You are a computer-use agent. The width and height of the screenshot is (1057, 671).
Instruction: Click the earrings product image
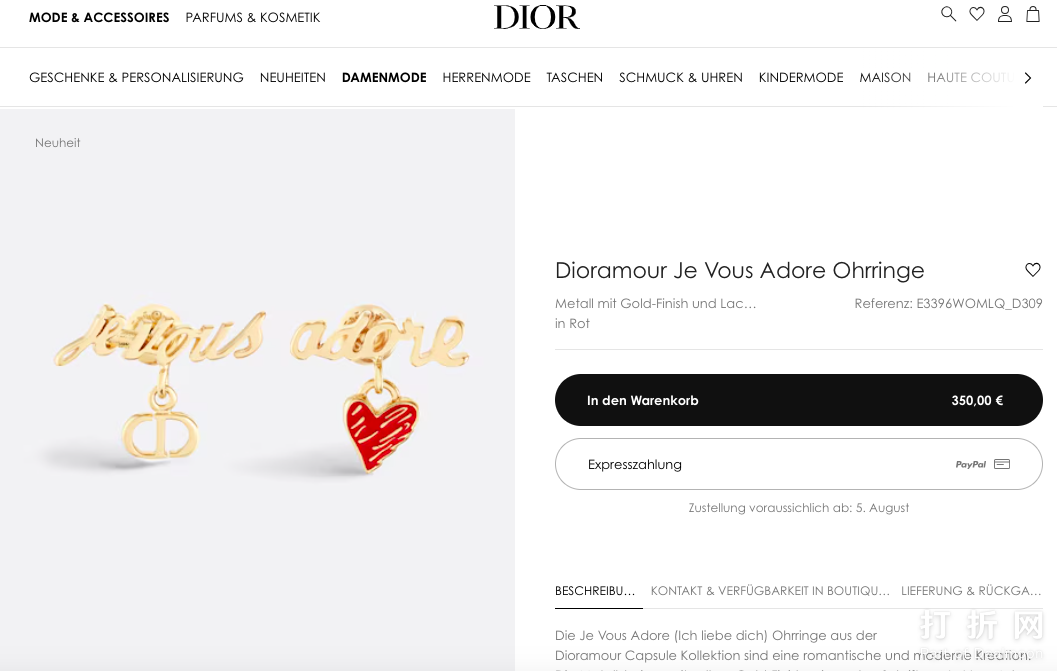click(x=258, y=390)
